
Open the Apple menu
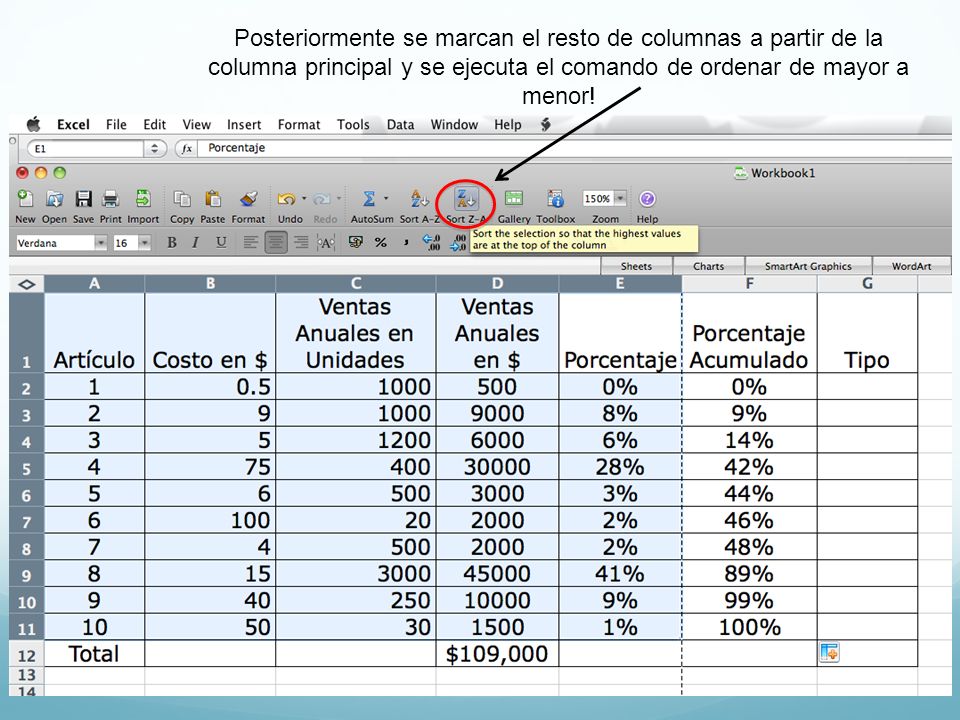(x=34, y=124)
